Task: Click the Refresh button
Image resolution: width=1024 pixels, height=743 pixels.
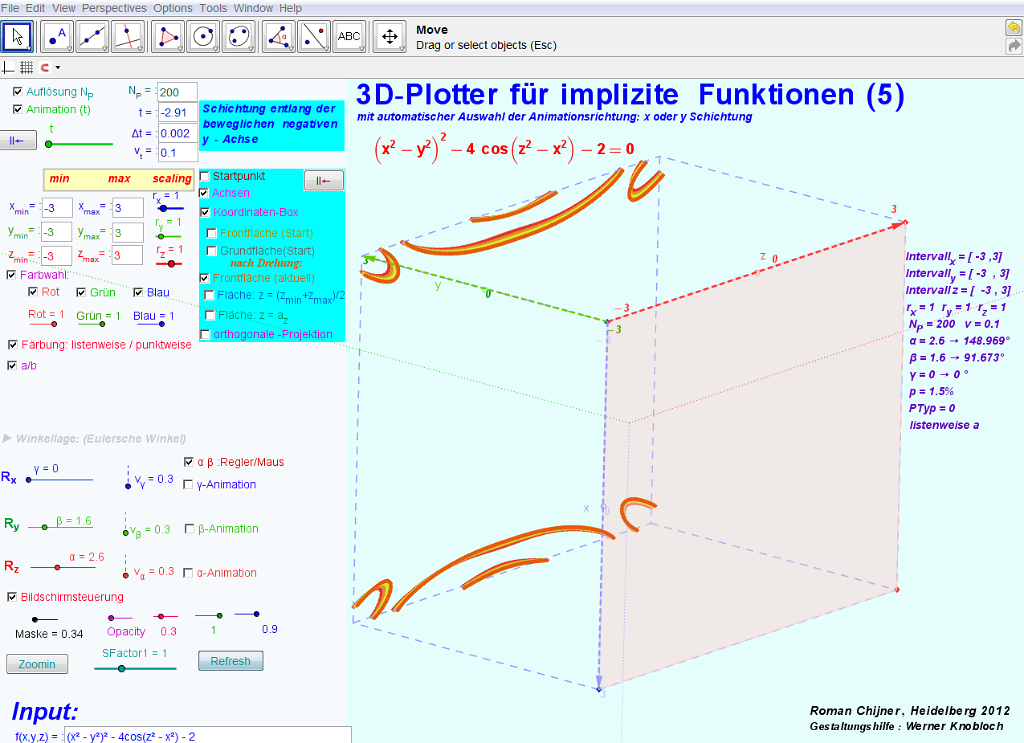Action: click(230, 661)
